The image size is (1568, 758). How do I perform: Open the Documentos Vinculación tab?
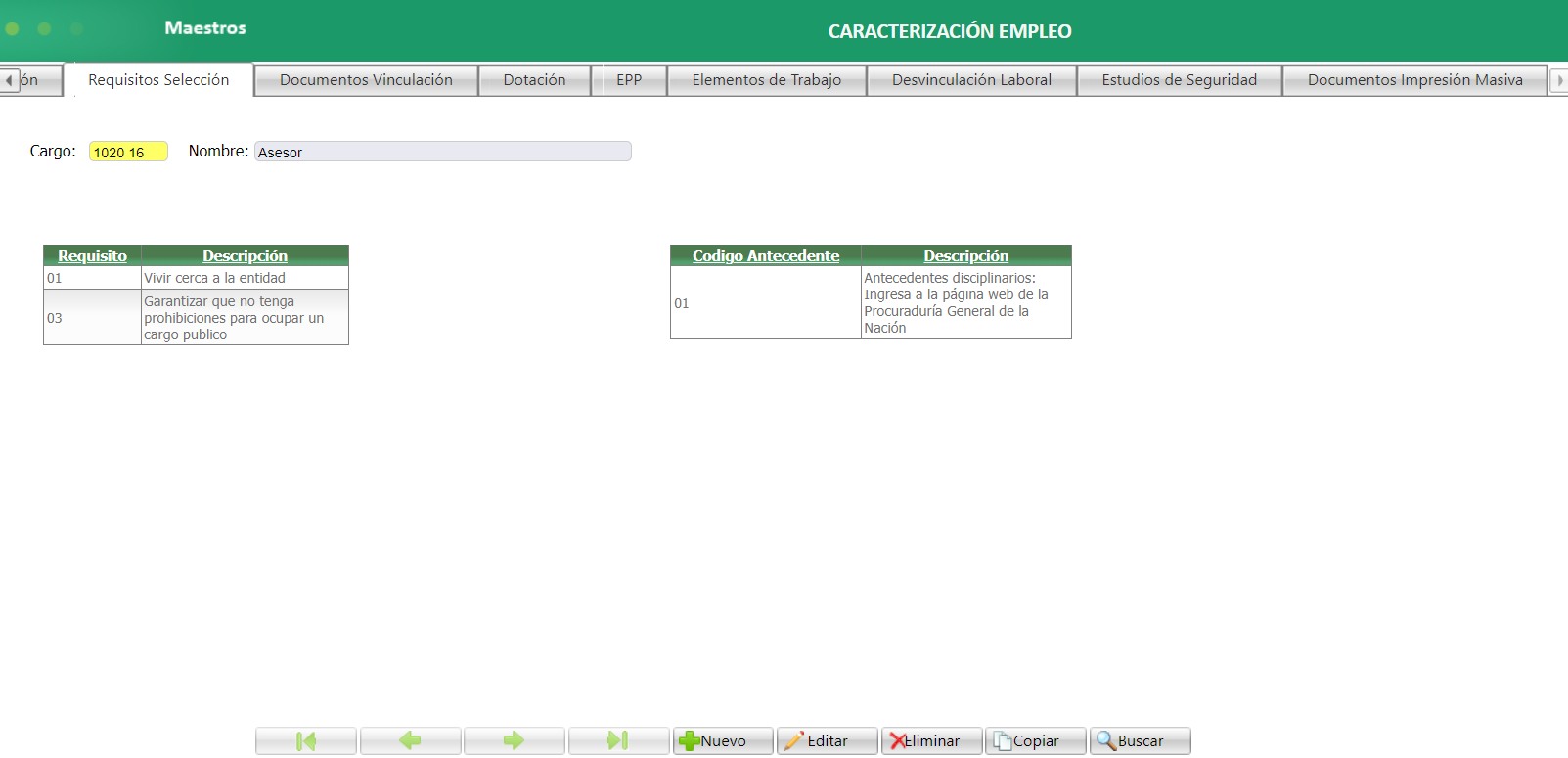[x=366, y=80]
